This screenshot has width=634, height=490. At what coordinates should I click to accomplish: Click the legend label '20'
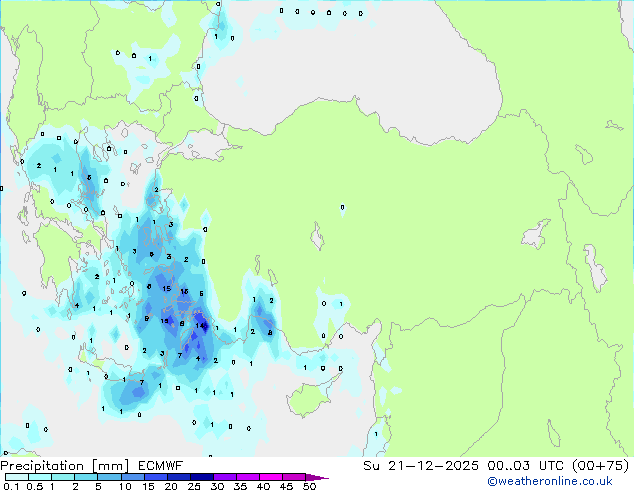(171, 486)
